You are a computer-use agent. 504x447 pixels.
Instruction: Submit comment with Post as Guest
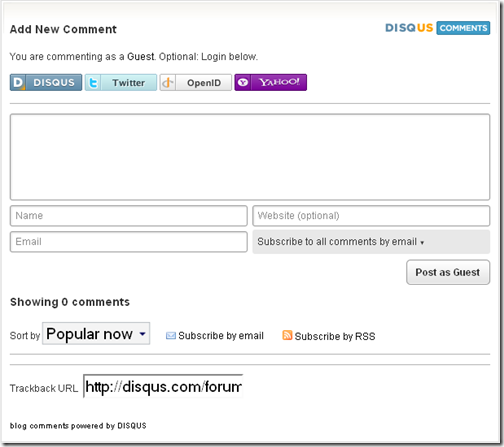coord(448,272)
